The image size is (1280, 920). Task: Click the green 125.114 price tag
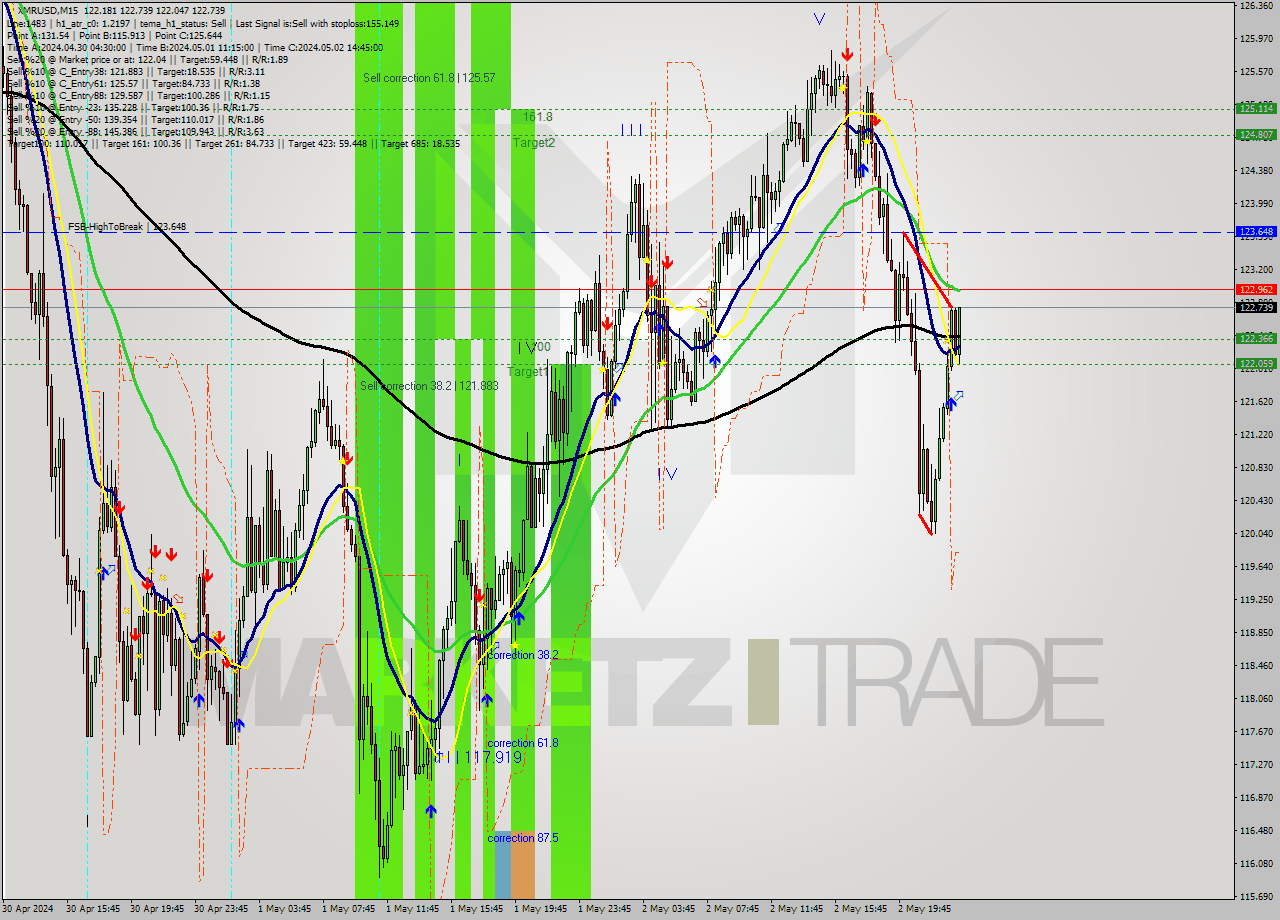[x=1256, y=108]
